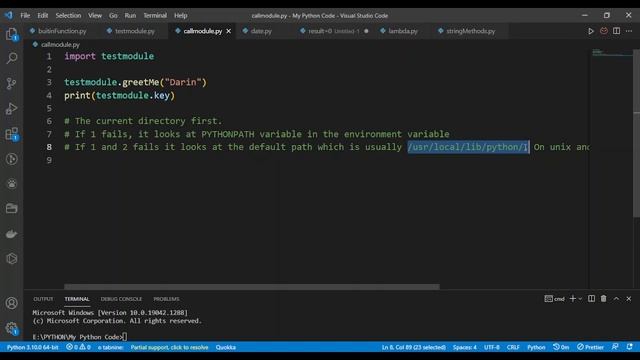Click the feedback icon in status bar
Viewport: 640px width, 360px height.
click(x=615, y=347)
